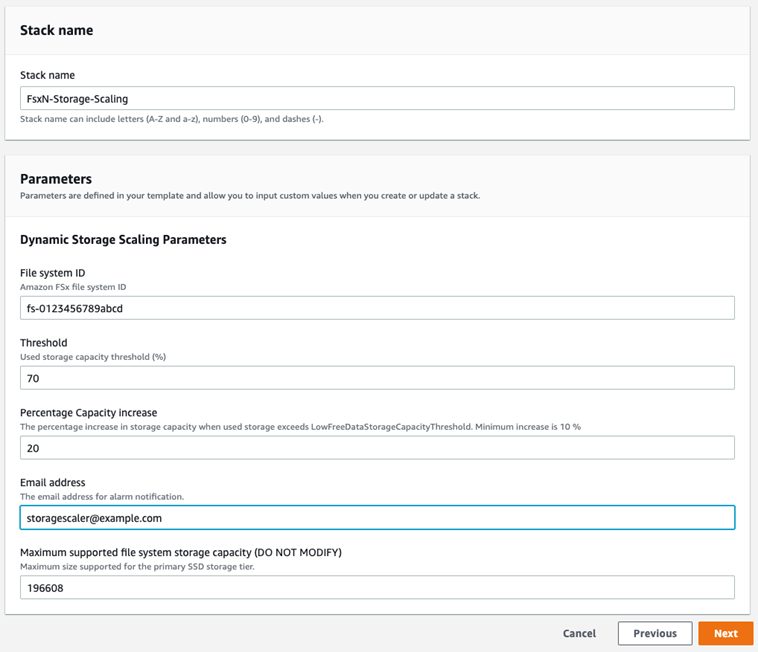758x652 pixels.
Task: Cancel the stack creation
Action: 579,633
